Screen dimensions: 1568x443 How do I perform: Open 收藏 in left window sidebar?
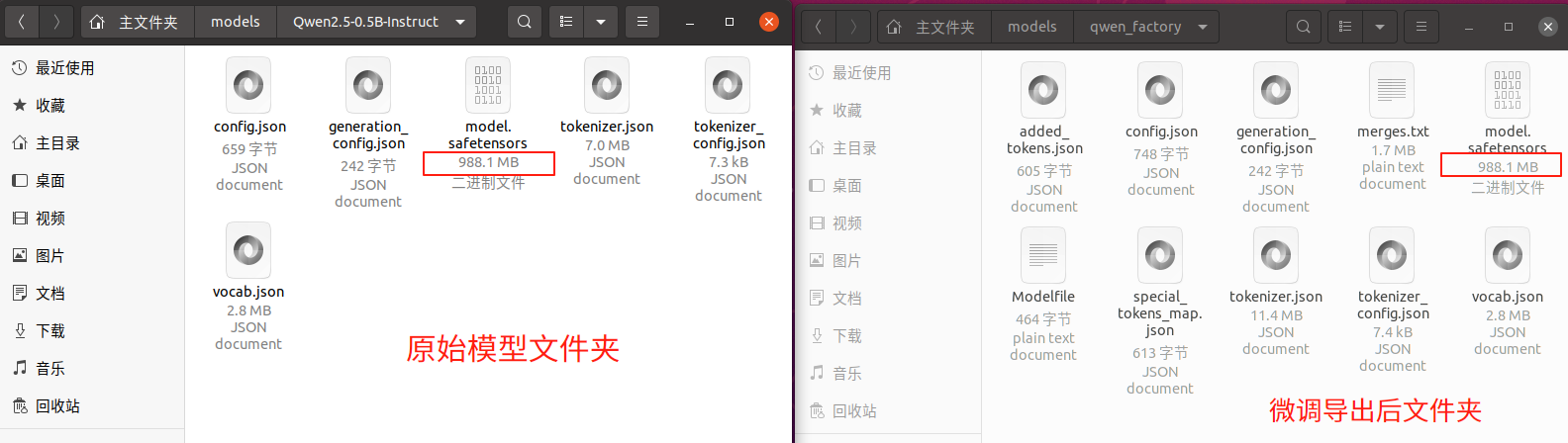pyautogui.click(x=92, y=106)
